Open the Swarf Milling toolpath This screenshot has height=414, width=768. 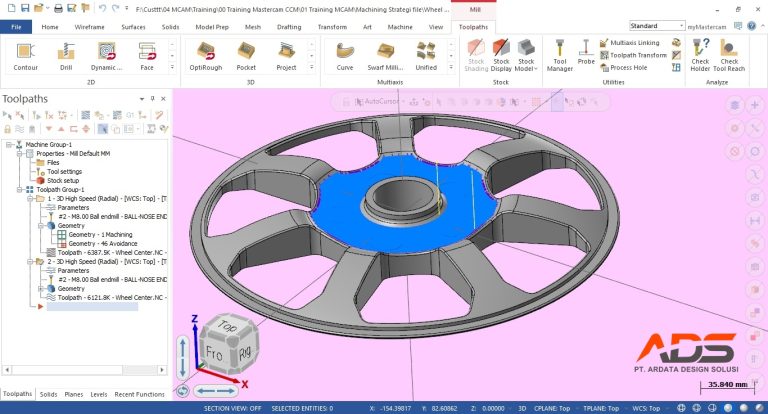[x=385, y=56]
